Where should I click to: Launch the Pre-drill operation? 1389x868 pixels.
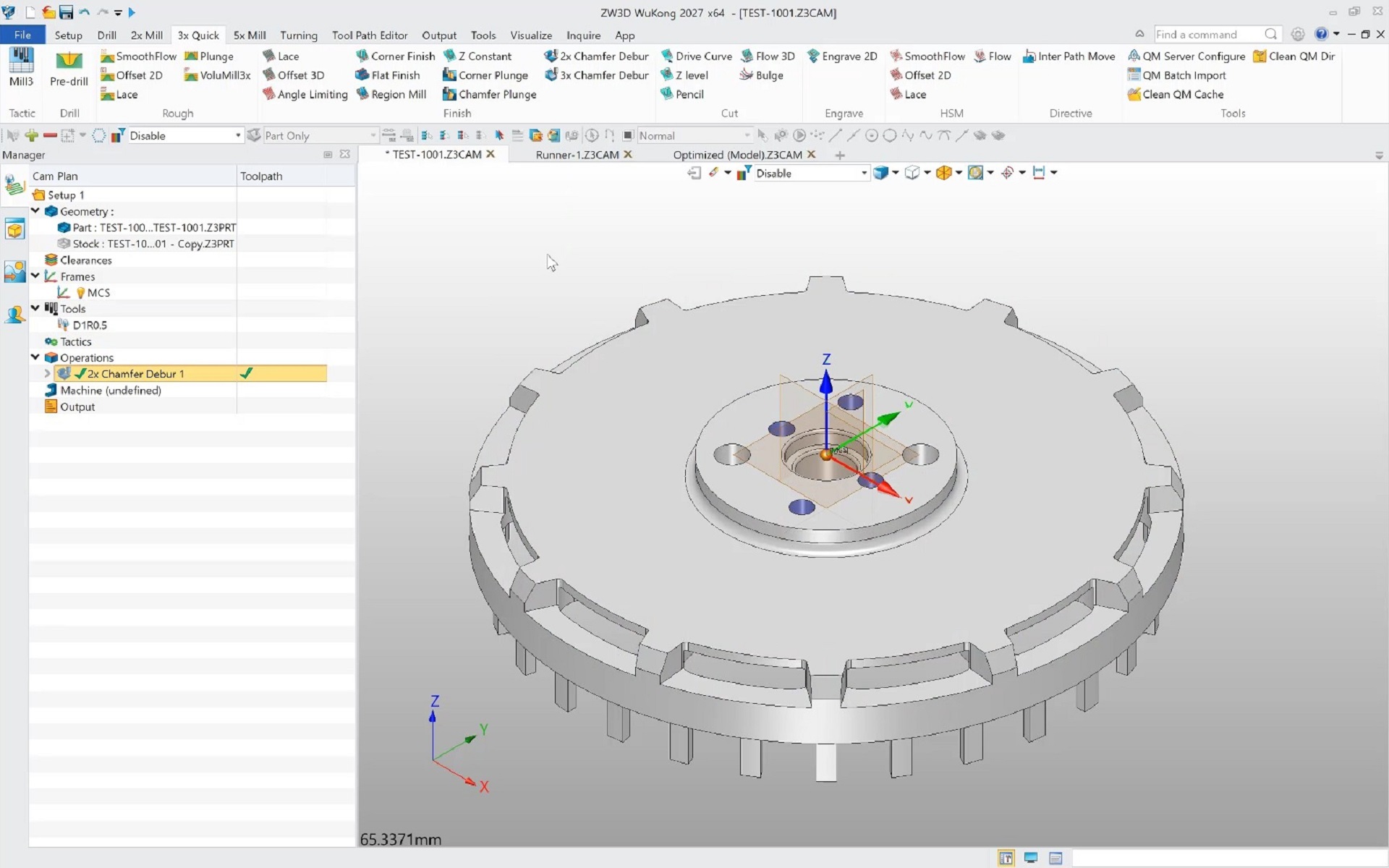tap(69, 67)
